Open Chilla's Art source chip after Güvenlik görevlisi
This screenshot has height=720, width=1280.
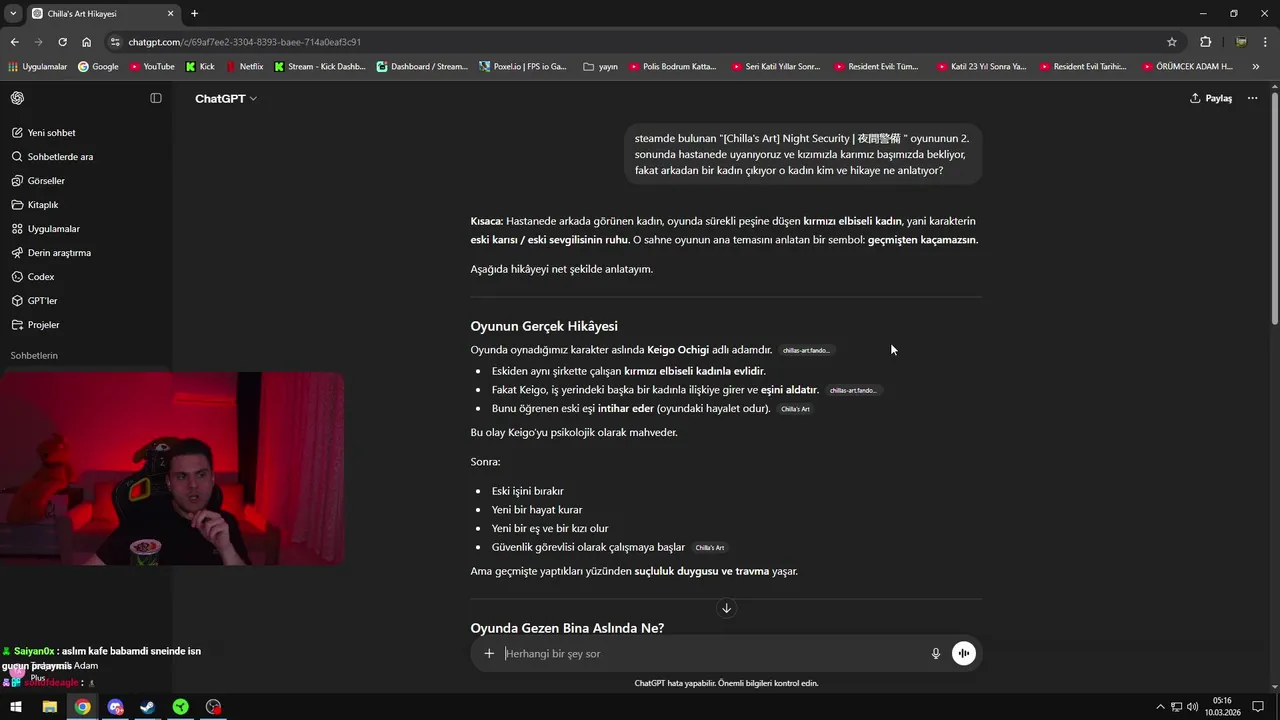pos(710,548)
